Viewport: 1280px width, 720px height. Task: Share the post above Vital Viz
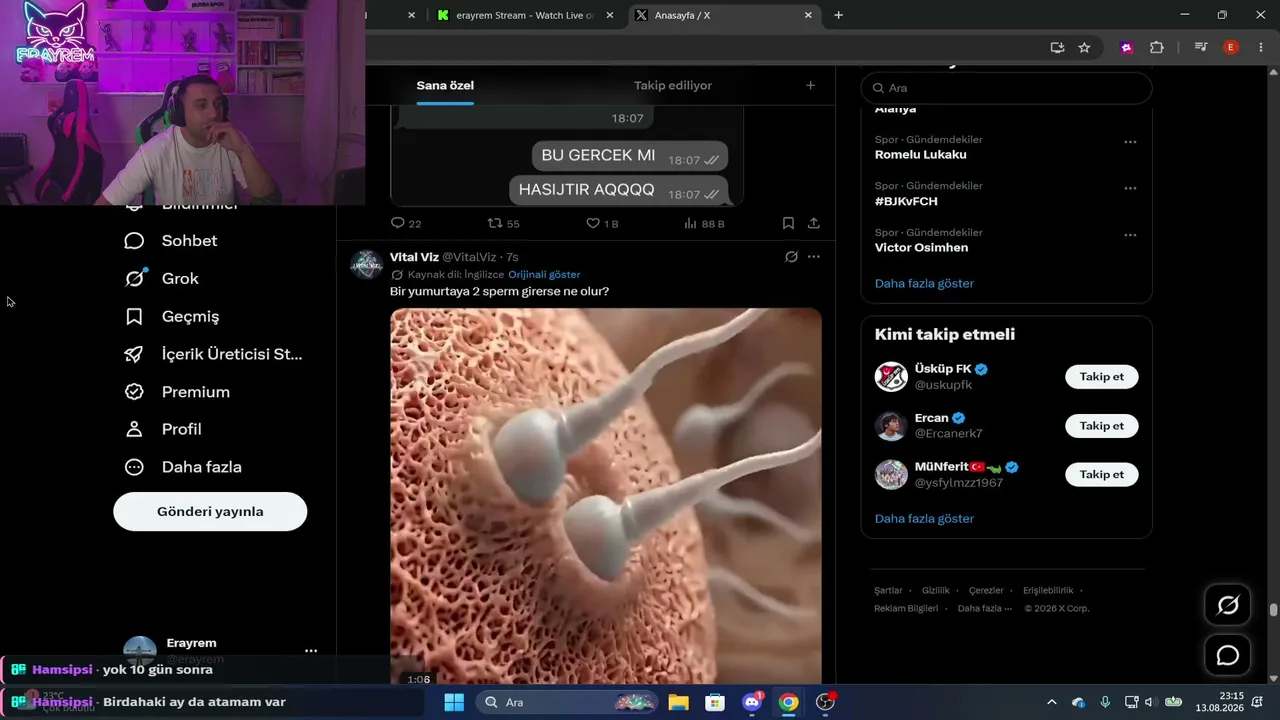tap(814, 224)
